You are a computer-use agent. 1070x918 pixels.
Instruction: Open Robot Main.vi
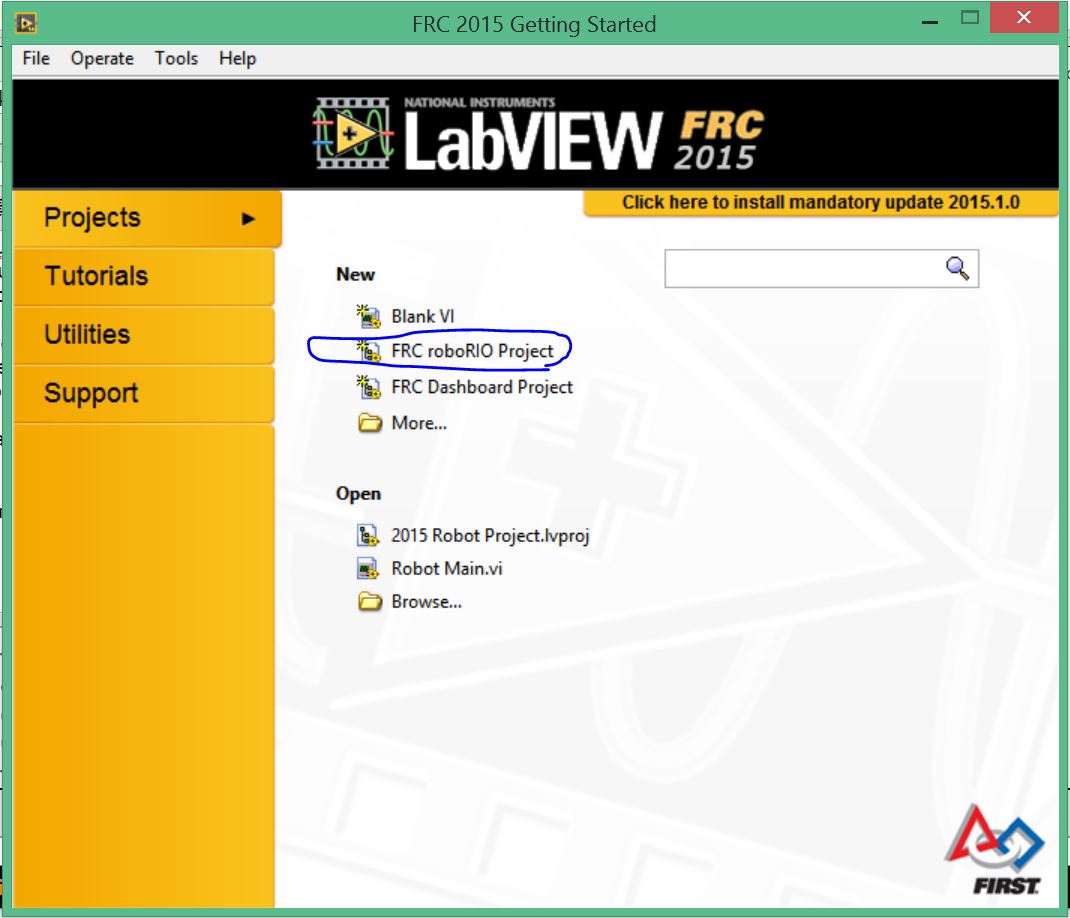pos(447,569)
